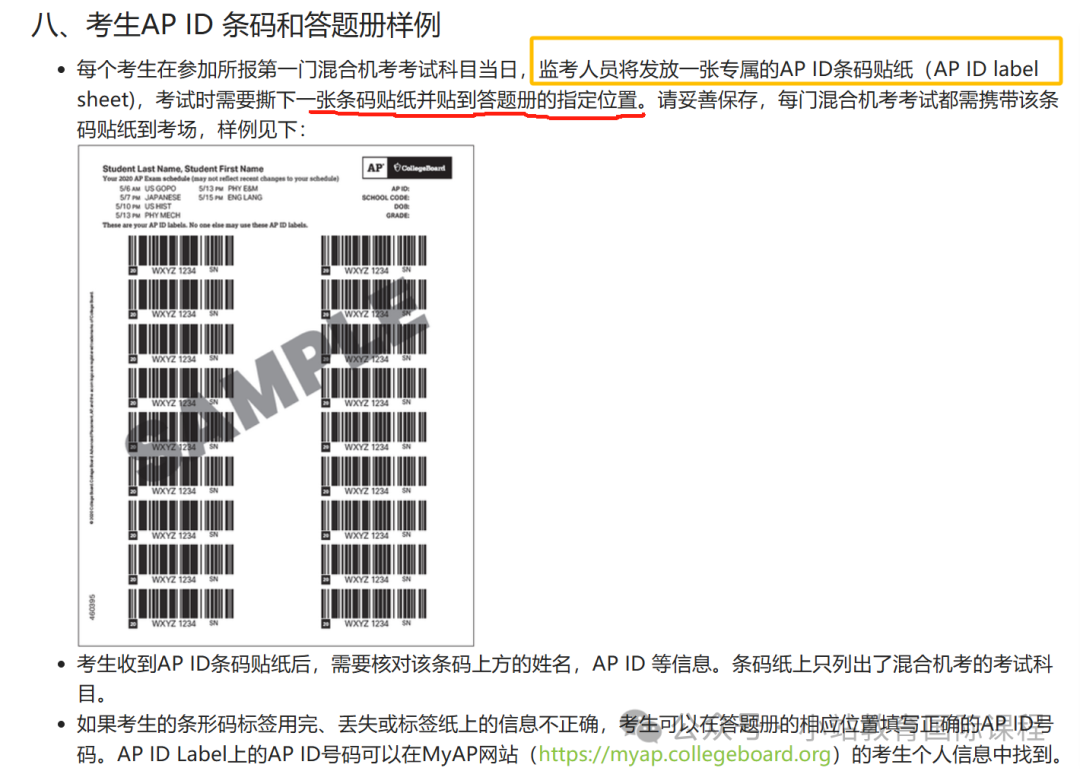Click 'US GOPO' exam entry in the sample schedule
This screenshot has height=771, width=1080.
(160, 189)
